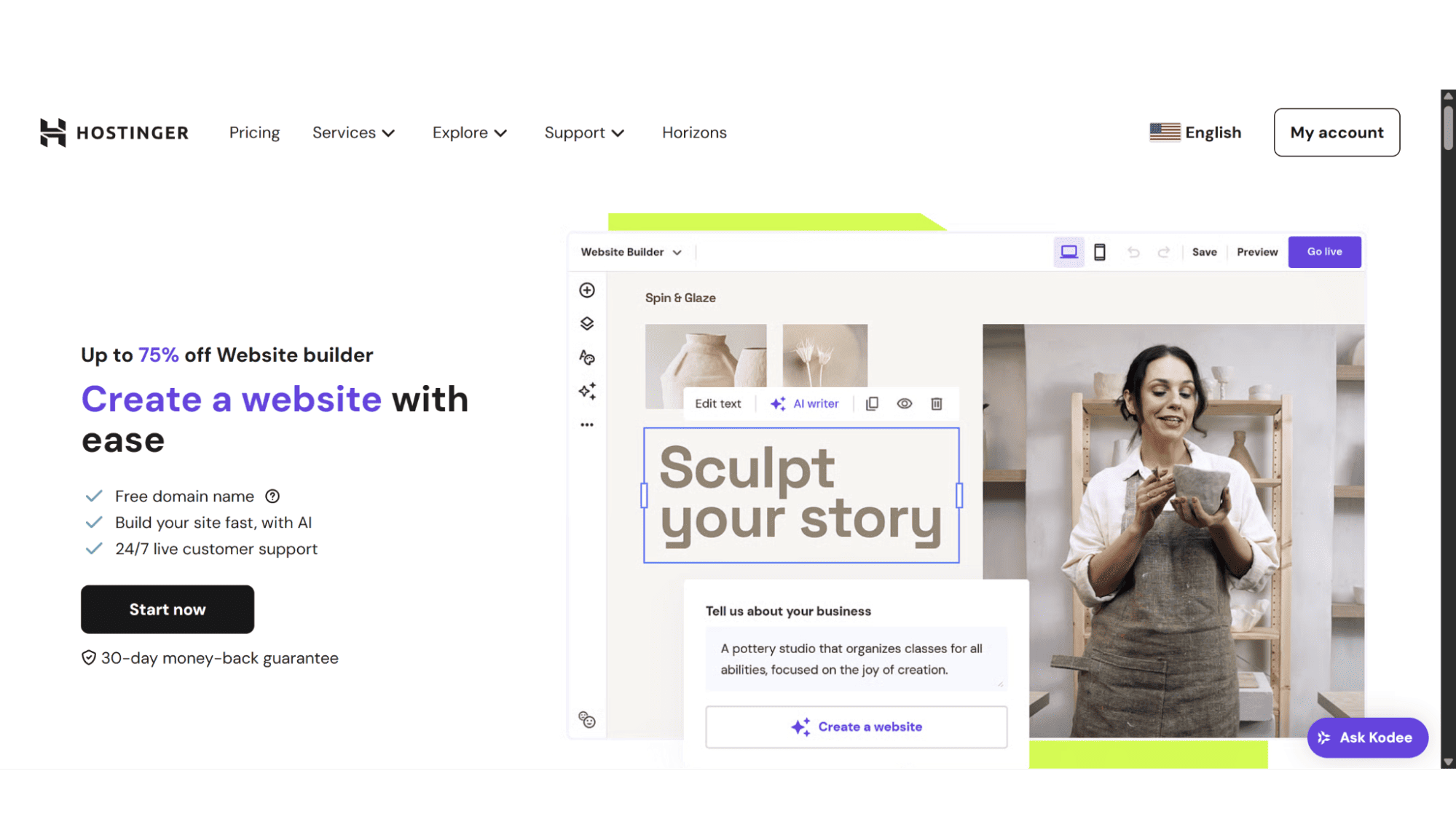Click the right resize handle of heading
The height and width of the screenshot is (819, 1456).
[x=959, y=495]
